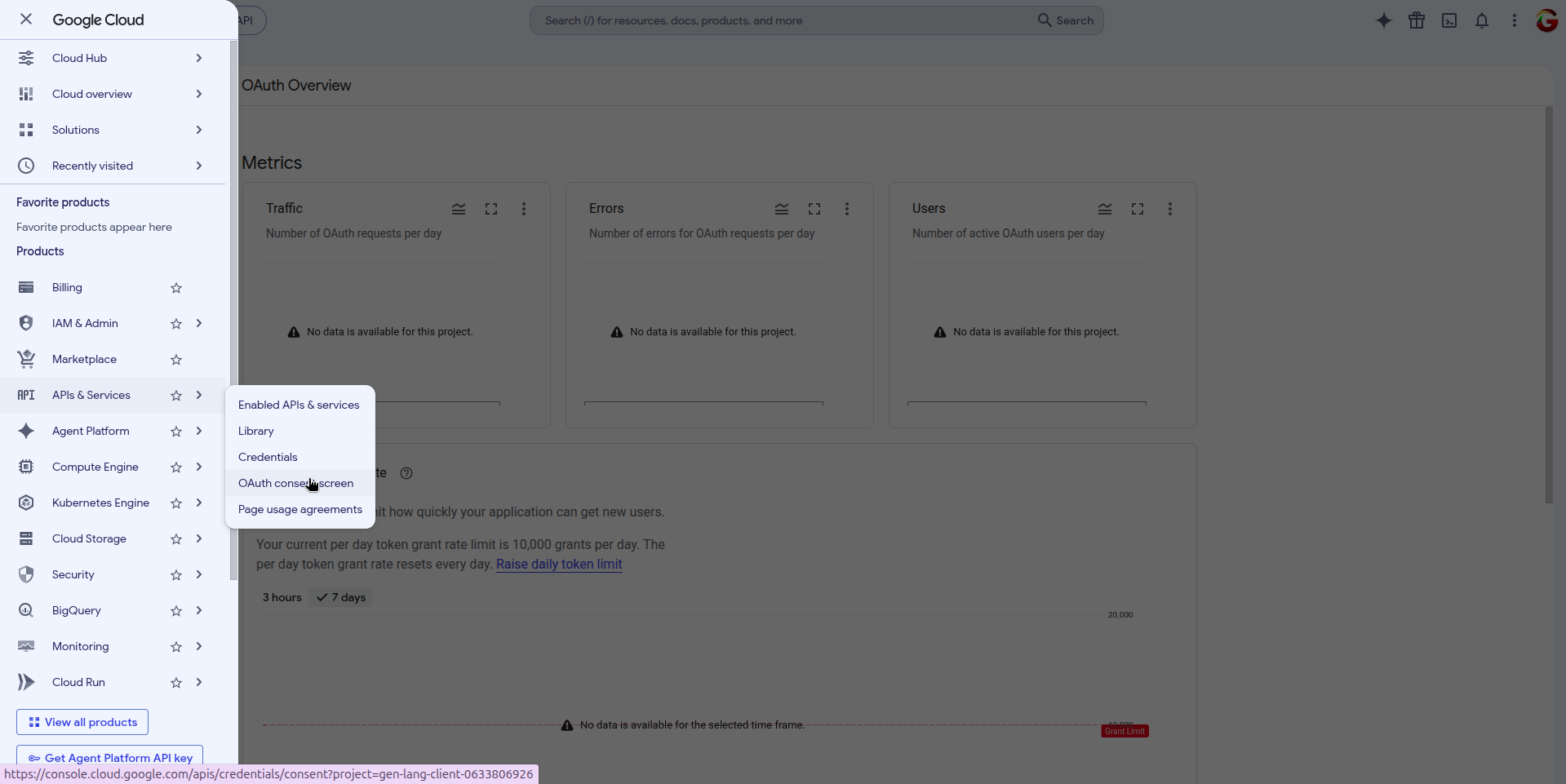The height and width of the screenshot is (784, 1566).
Task: Expand the Traffic chart to fullscreen
Action: pyautogui.click(x=491, y=209)
